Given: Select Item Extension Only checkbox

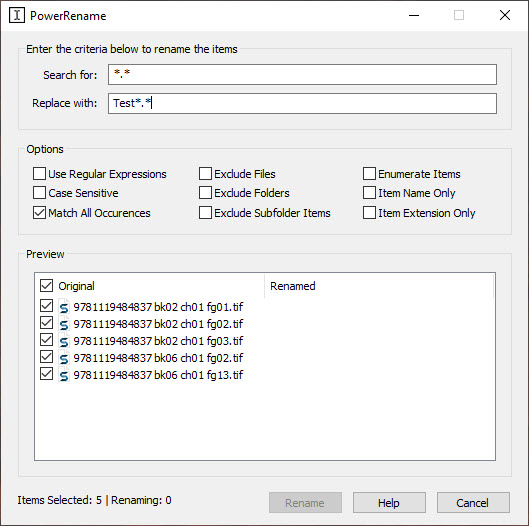Looking at the screenshot, I should coord(369,213).
